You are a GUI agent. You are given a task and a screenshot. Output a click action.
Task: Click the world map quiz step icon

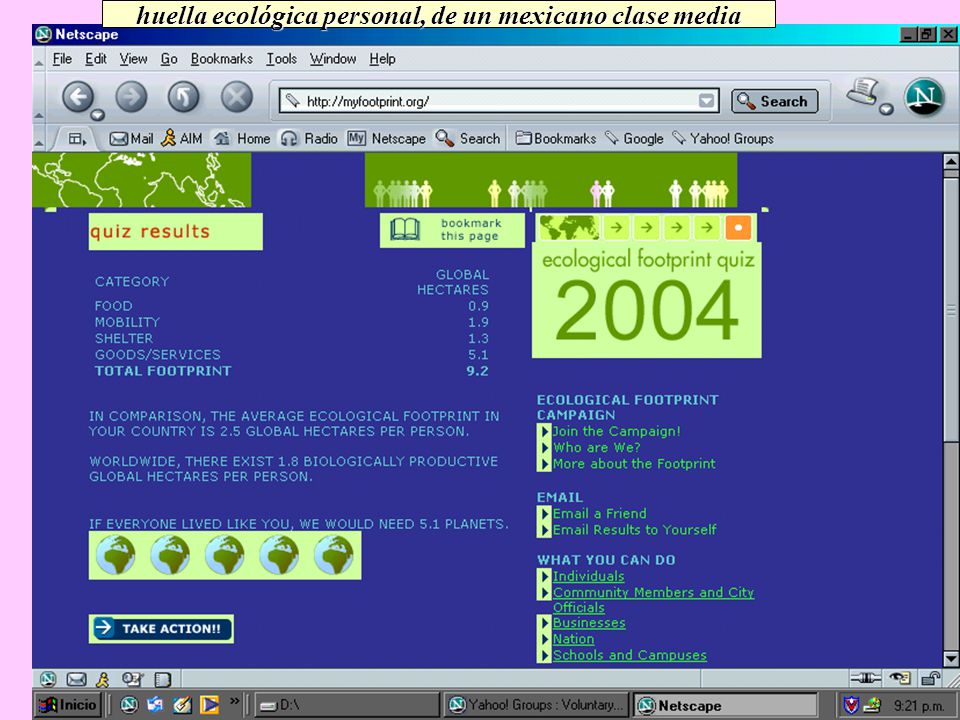point(569,228)
